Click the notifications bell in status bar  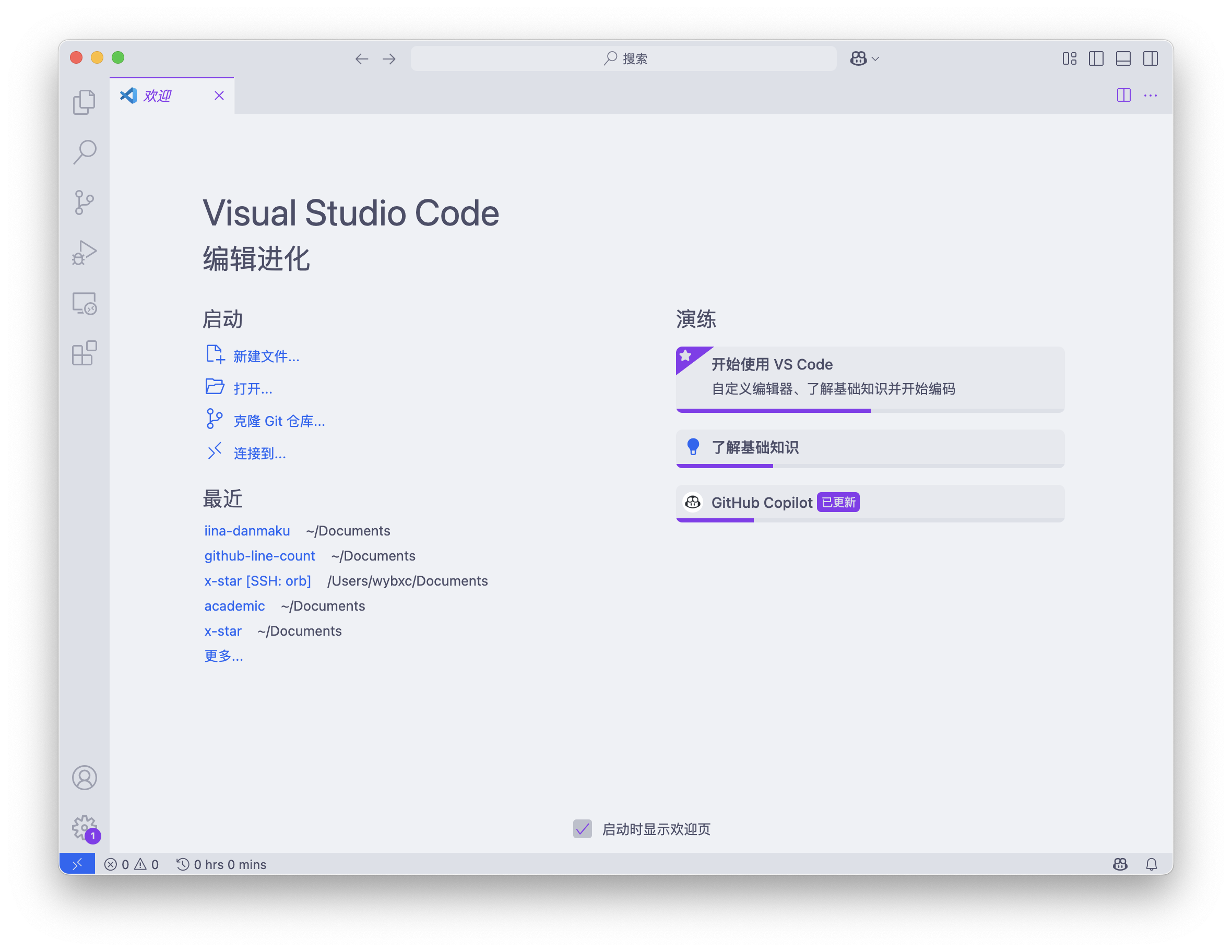(1151, 864)
